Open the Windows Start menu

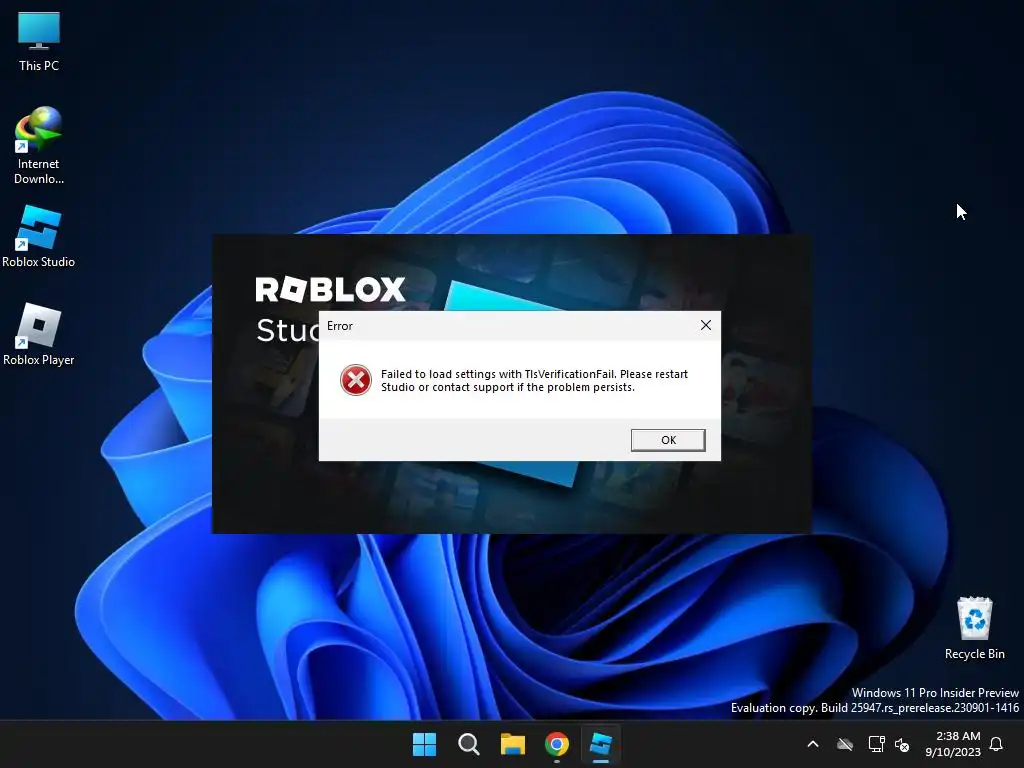[424, 744]
